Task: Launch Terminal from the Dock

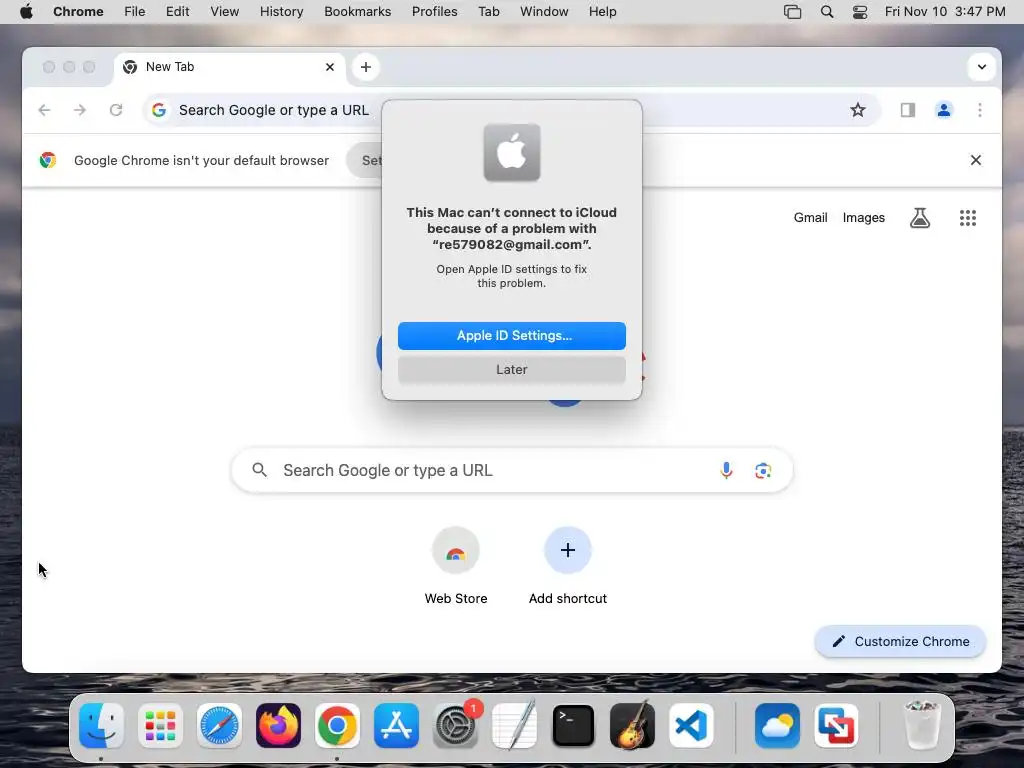Action: coord(573,725)
